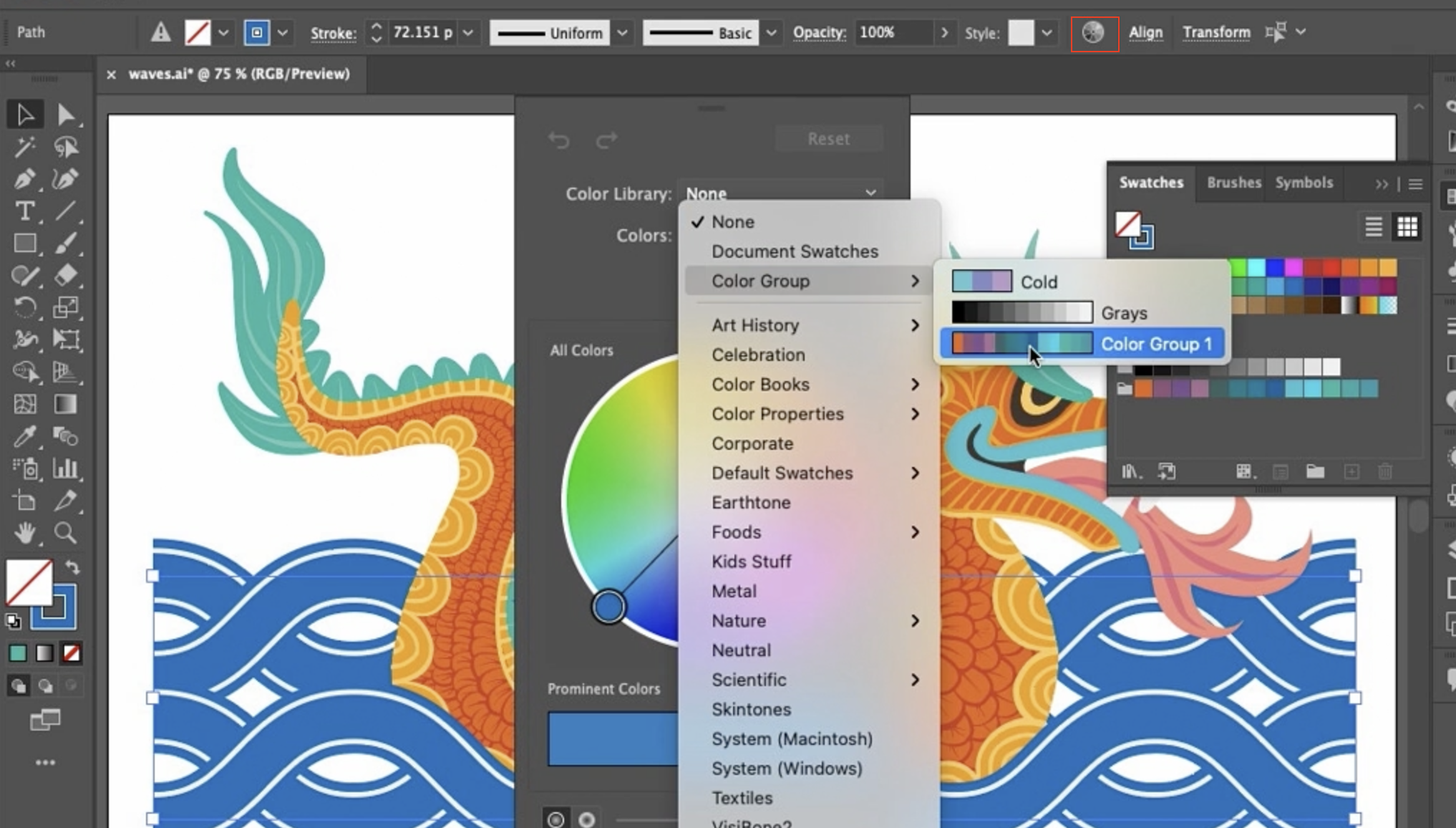Switch Swatches panel to thumbnail view
1456x828 pixels.
[1407, 227]
